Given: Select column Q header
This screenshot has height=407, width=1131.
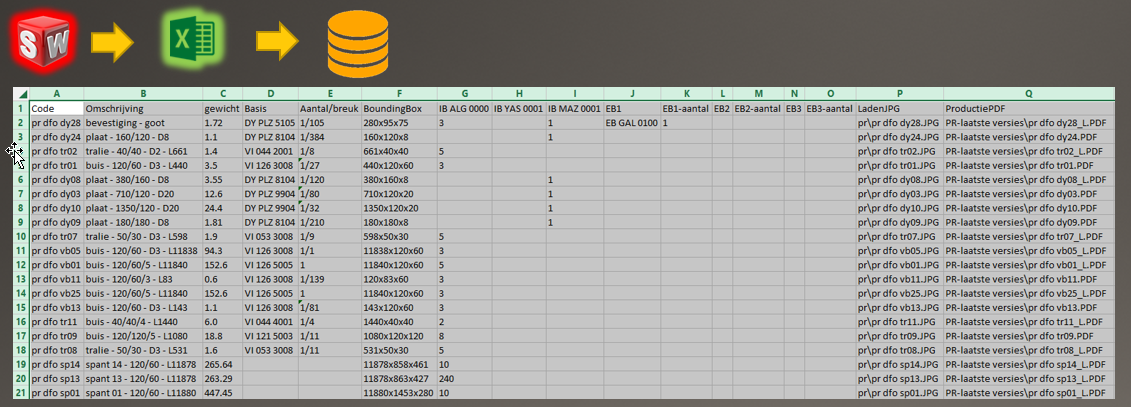Looking at the screenshot, I should coord(1030,94).
